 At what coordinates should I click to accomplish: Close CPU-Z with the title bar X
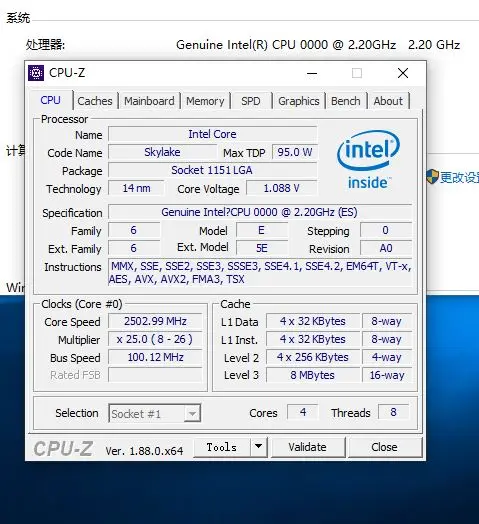pos(403,73)
